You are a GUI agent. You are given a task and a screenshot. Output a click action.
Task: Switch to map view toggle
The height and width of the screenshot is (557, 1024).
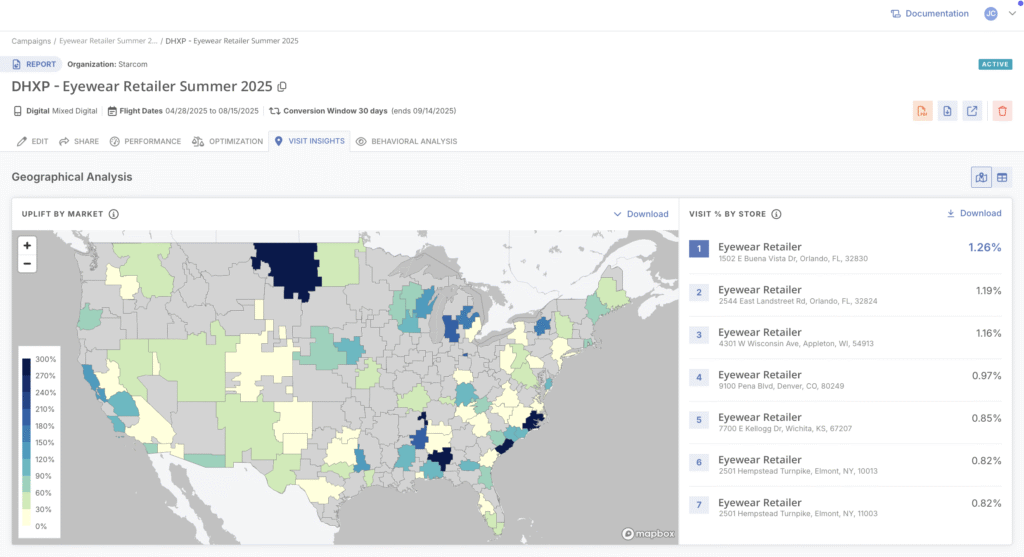[x=981, y=177]
